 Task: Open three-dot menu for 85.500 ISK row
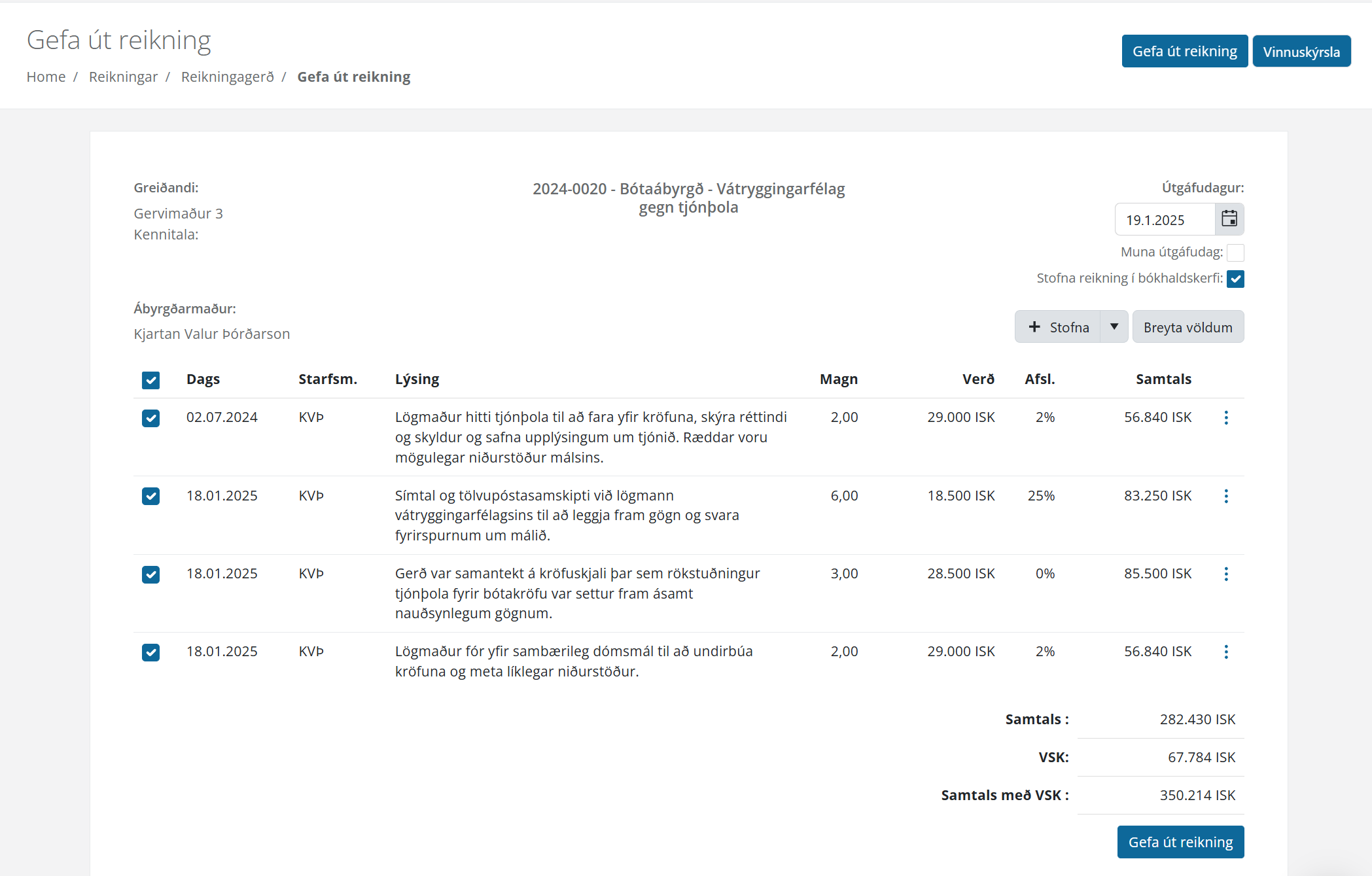1226,574
